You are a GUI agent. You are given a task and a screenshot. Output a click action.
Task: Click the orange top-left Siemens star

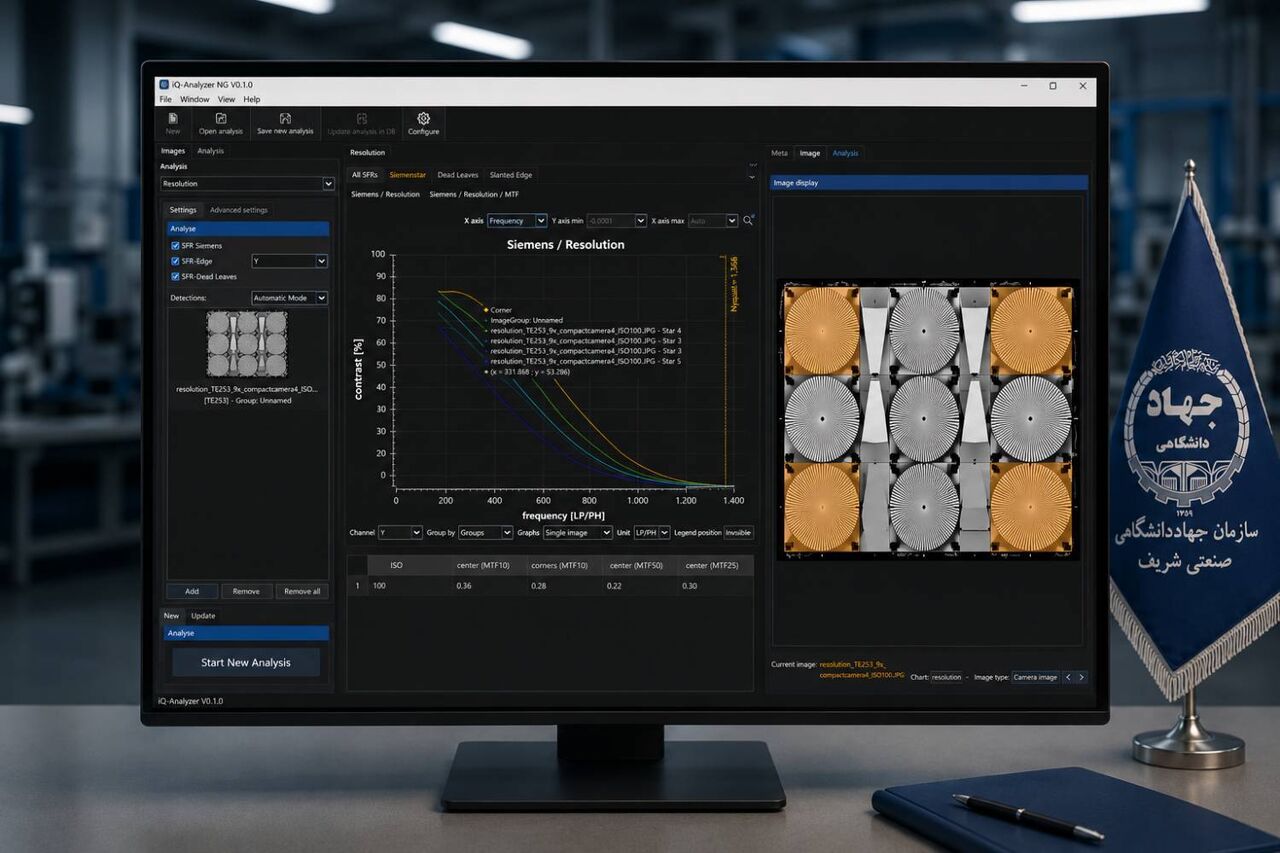click(x=822, y=331)
